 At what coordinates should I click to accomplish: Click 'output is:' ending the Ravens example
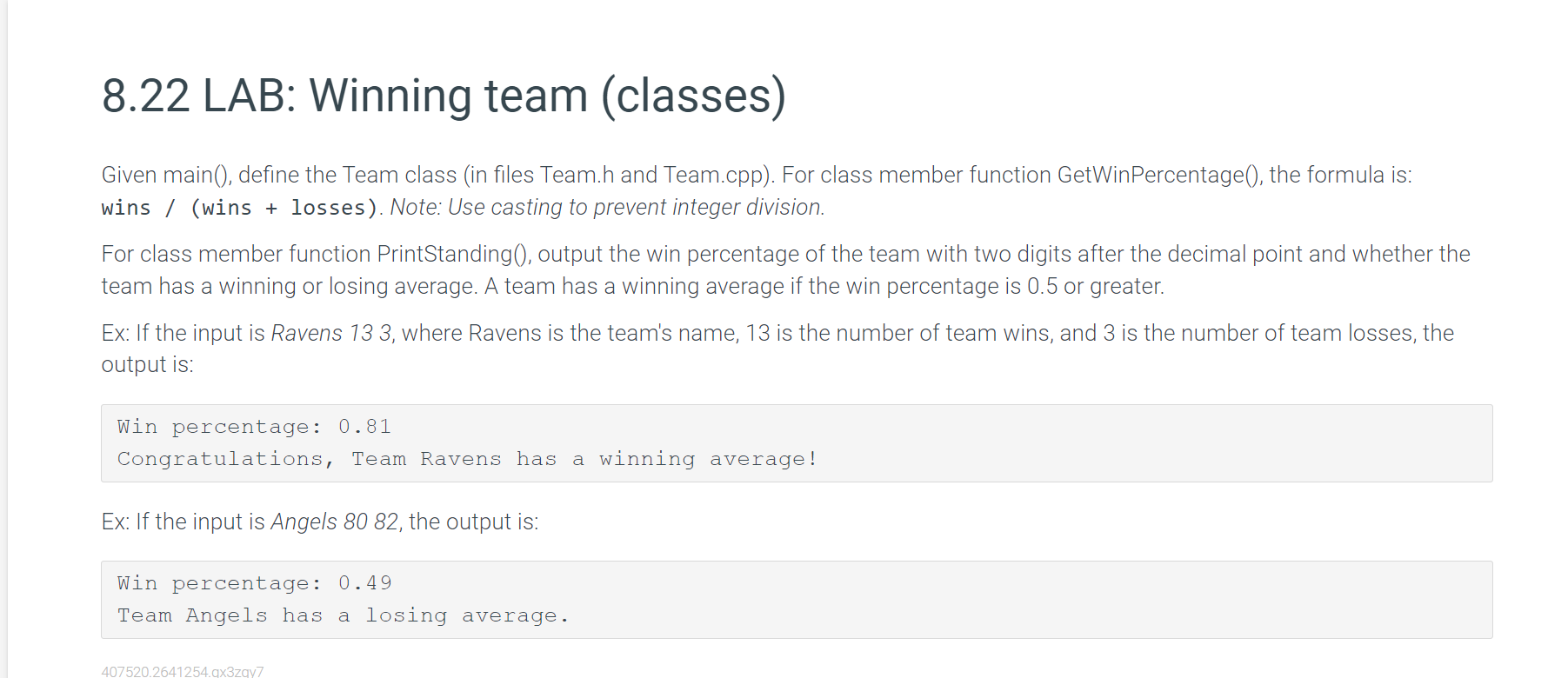click(147, 364)
